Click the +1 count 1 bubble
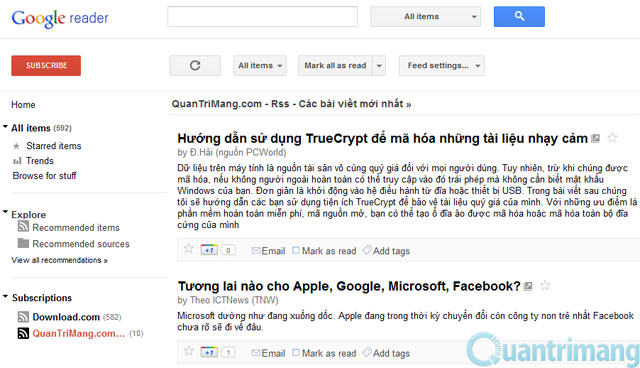The image size is (640, 368). (x=228, y=352)
